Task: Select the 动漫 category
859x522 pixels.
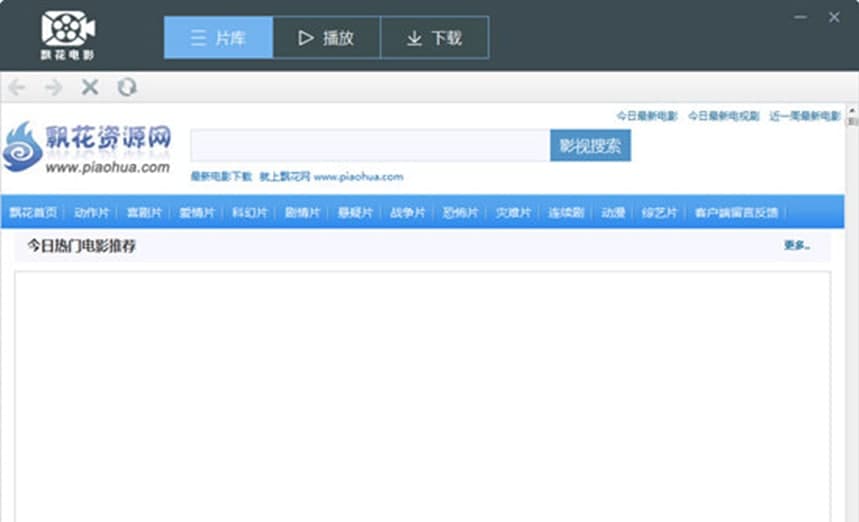Action: (613, 213)
